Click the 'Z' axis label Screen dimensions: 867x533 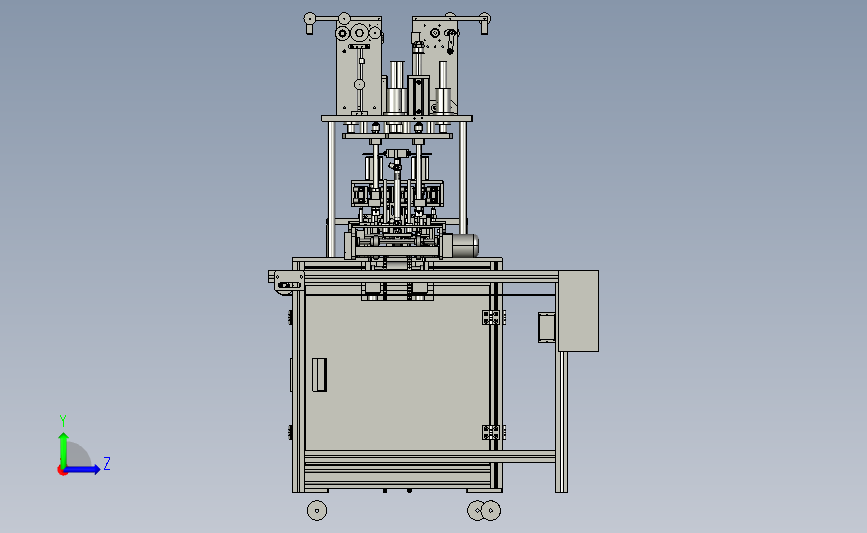click(107, 463)
